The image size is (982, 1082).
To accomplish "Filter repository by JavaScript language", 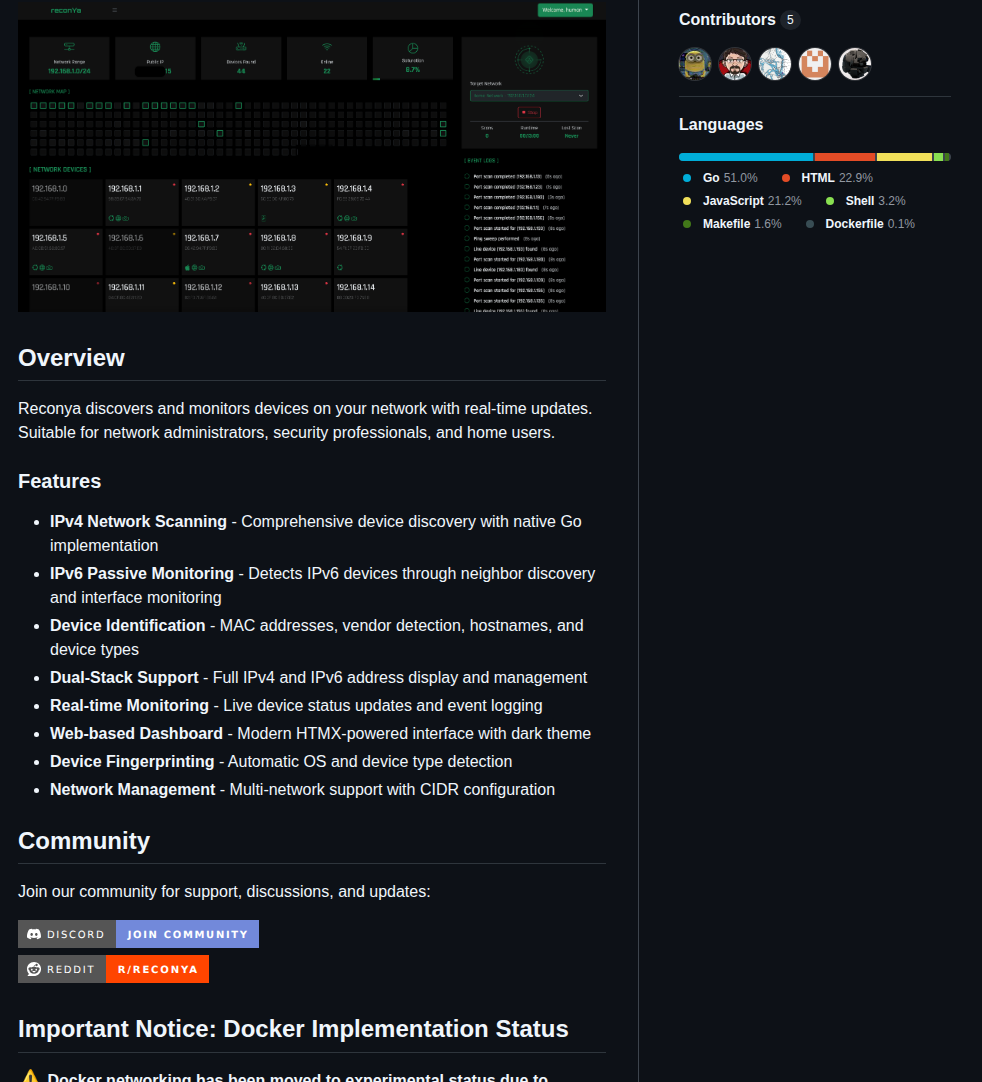I will coord(742,201).
